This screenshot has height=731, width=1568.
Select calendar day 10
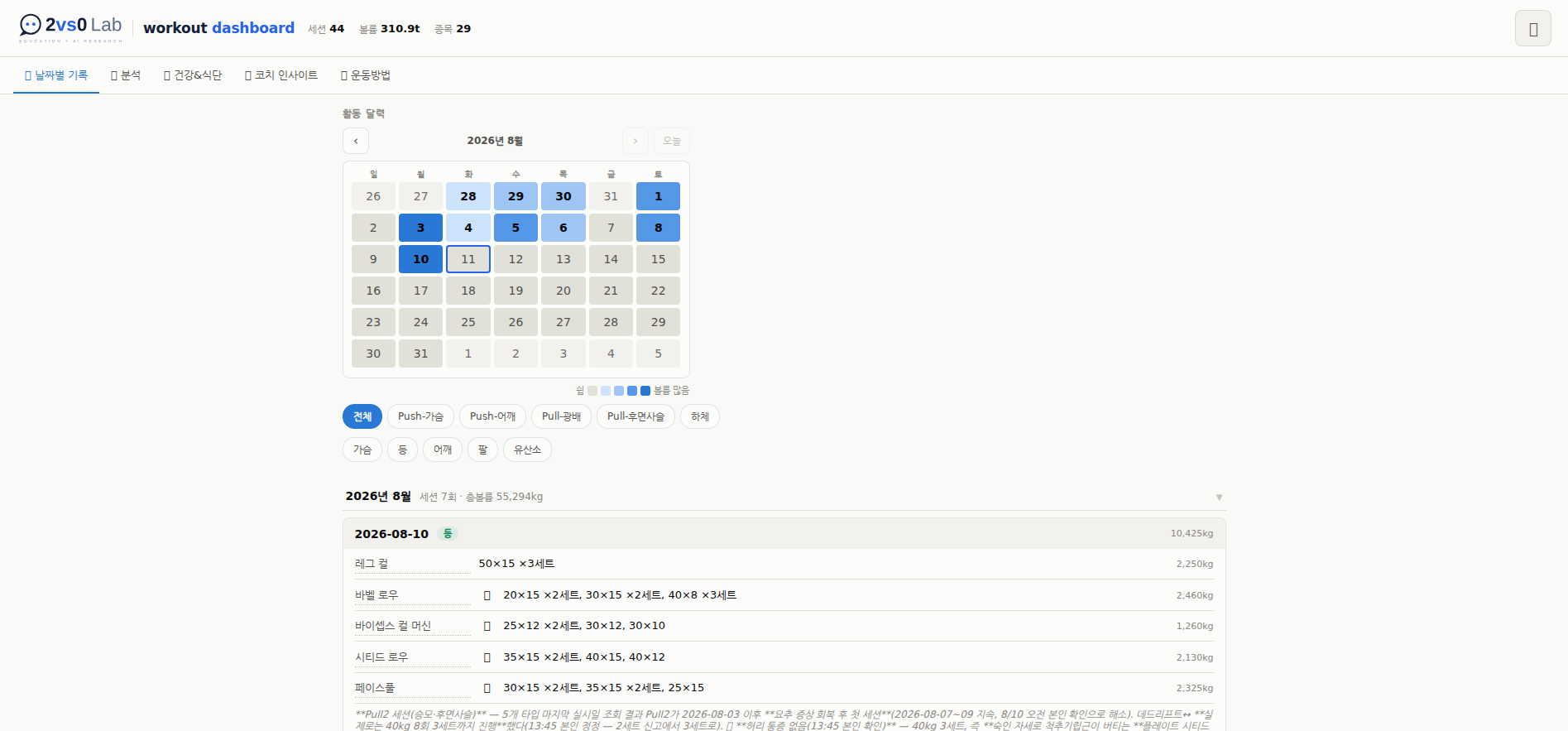pos(420,259)
